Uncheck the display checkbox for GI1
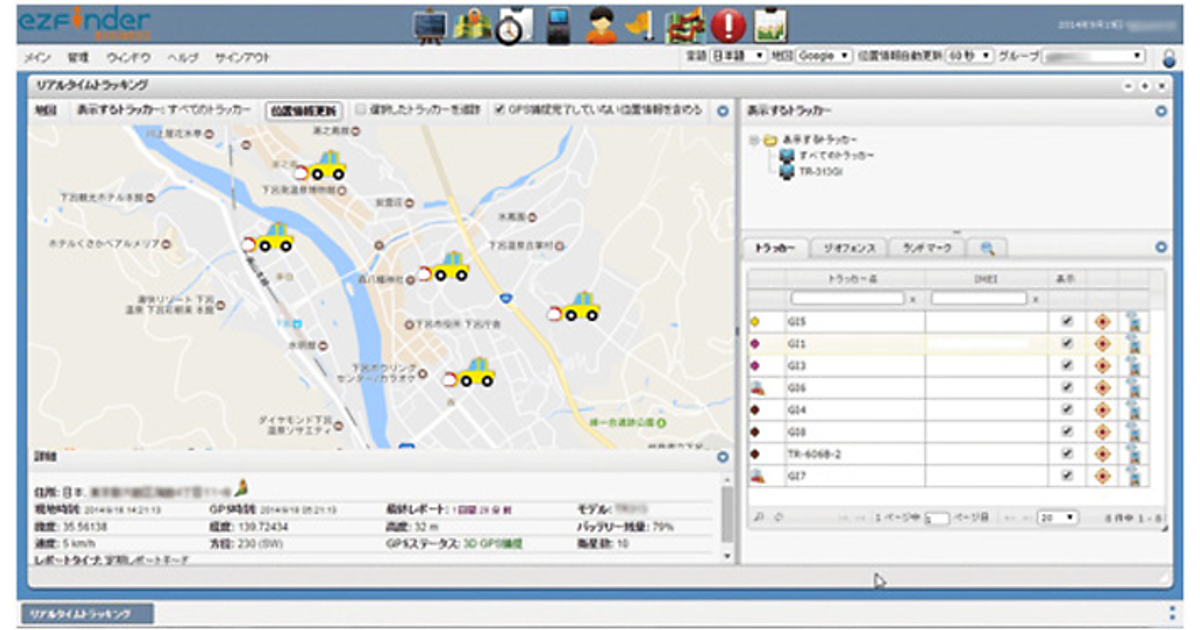 click(x=1067, y=343)
